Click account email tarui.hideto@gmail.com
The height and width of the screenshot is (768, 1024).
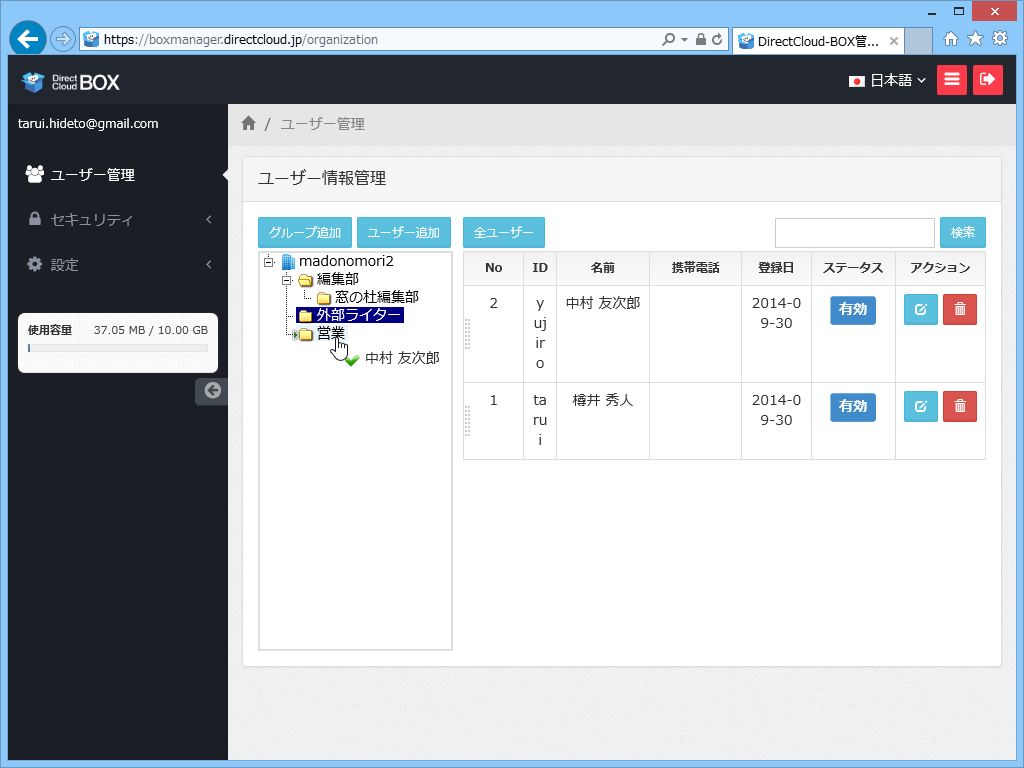88,123
